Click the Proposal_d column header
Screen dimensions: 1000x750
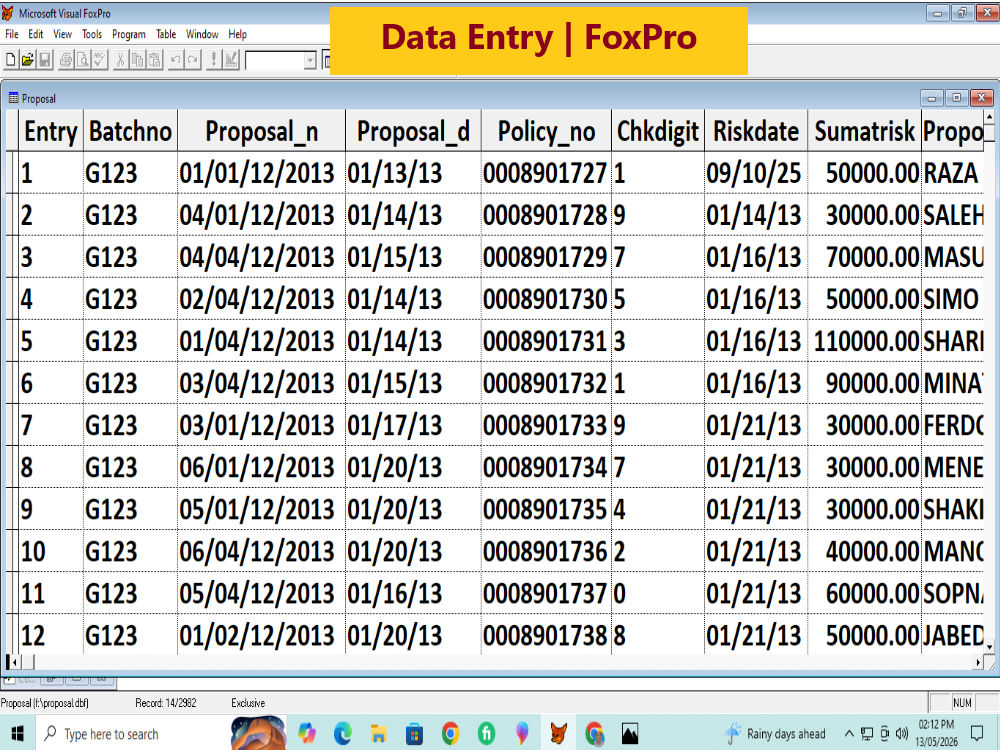coord(413,131)
